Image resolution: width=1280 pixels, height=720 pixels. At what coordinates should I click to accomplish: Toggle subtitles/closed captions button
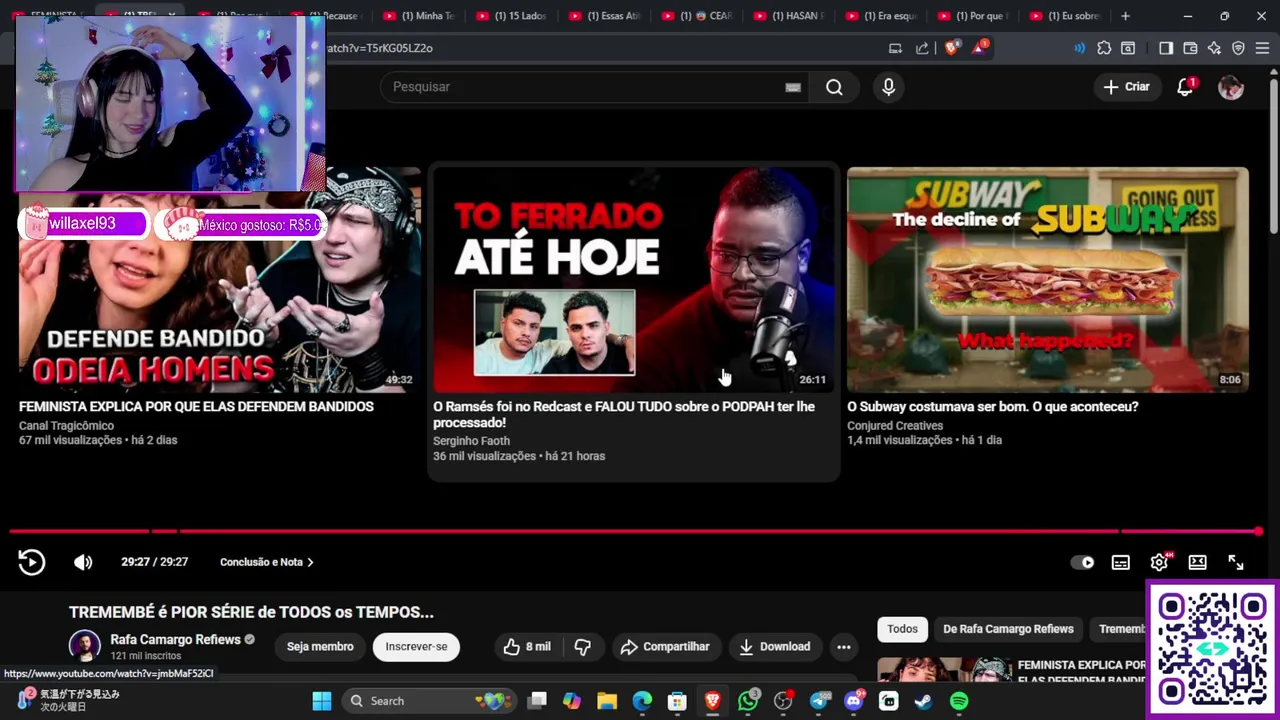[1121, 562]
